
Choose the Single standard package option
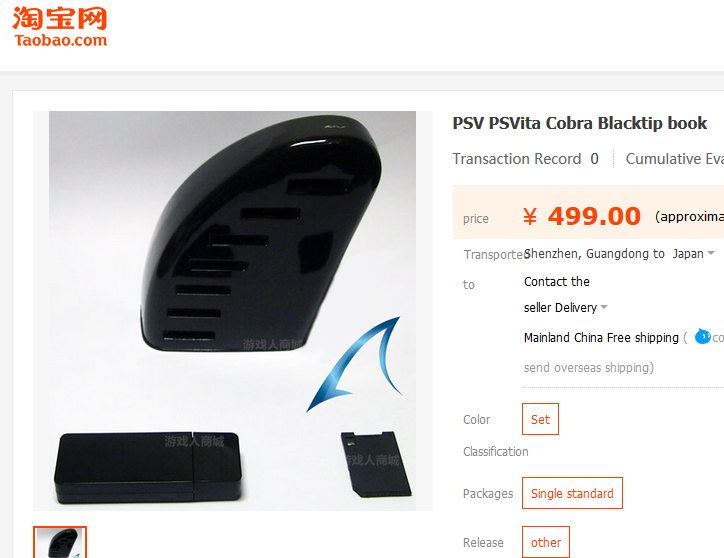click(572, 493)
